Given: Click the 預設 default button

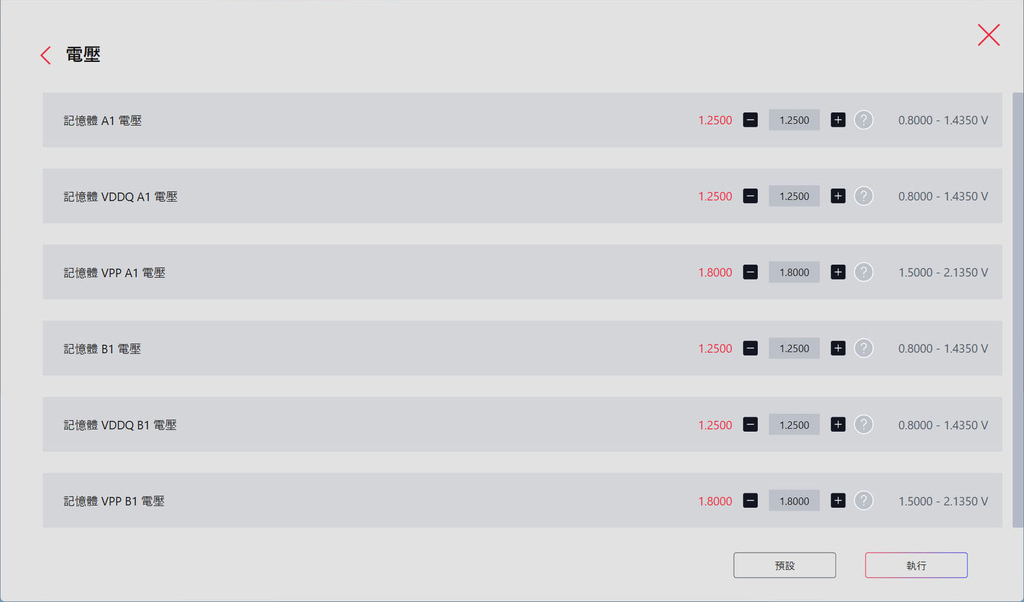Looking at the screenshot, I should coord(784,565).
